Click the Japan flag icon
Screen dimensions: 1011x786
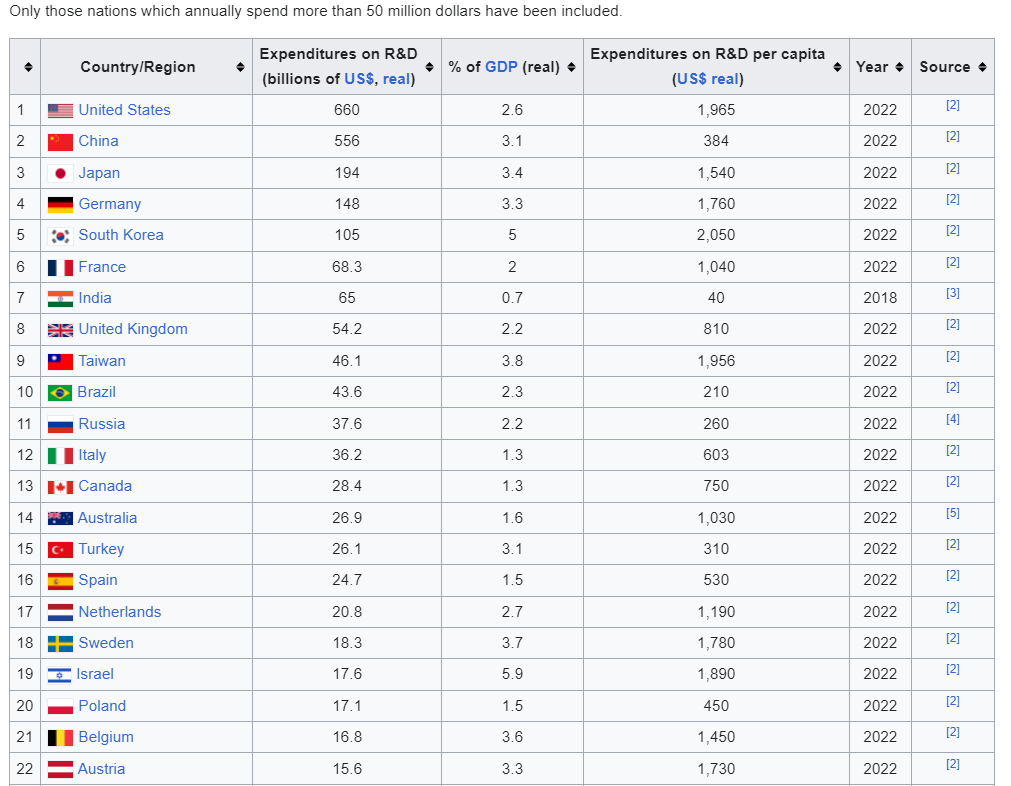coord(60,173)
